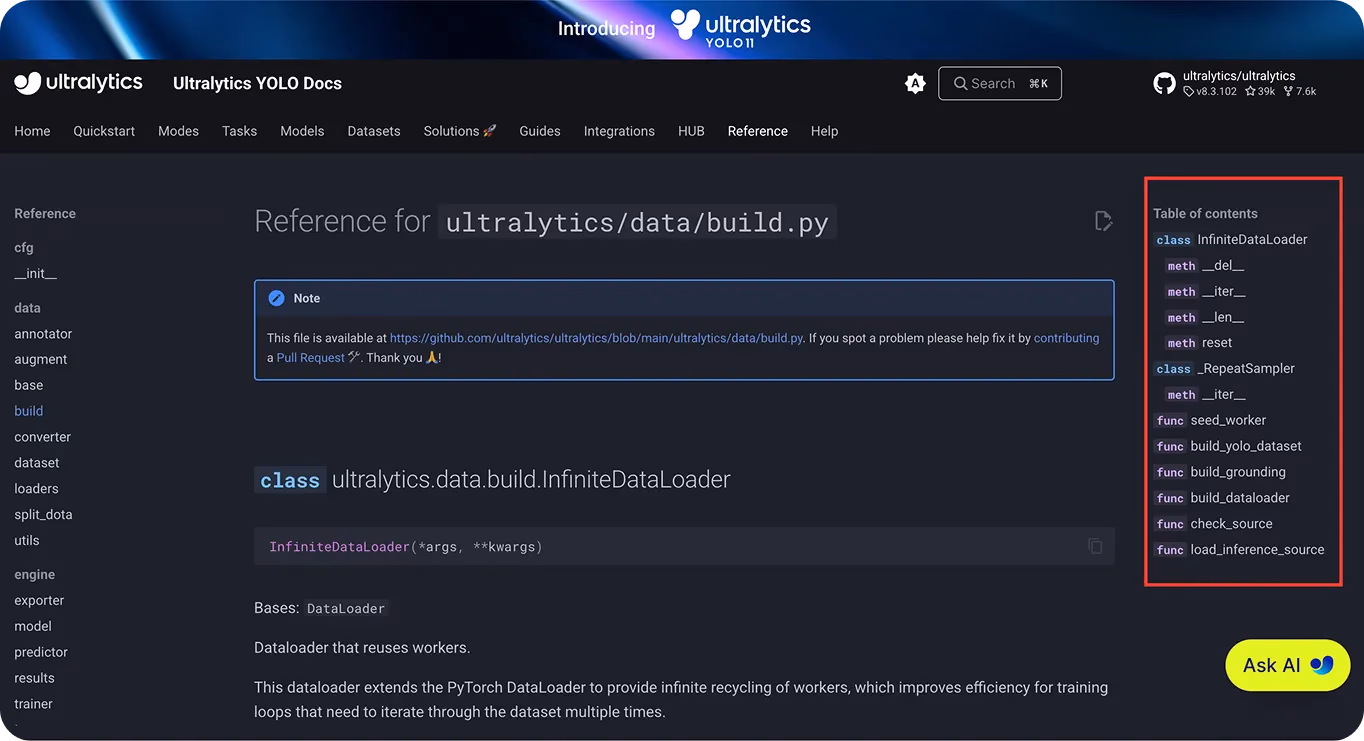The image size is (1364, 741).
Task: Open the HUB tab
Action: point(691,131)
